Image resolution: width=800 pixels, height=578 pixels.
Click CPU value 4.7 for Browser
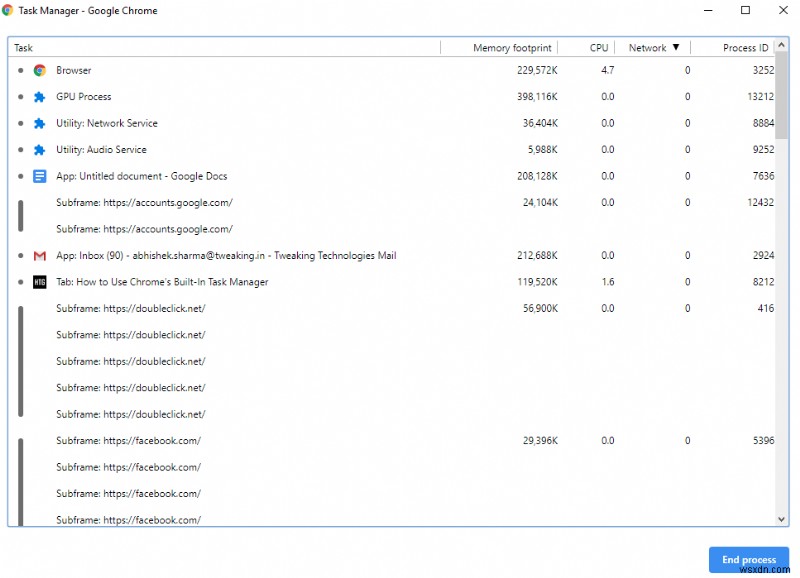point(608,70)
